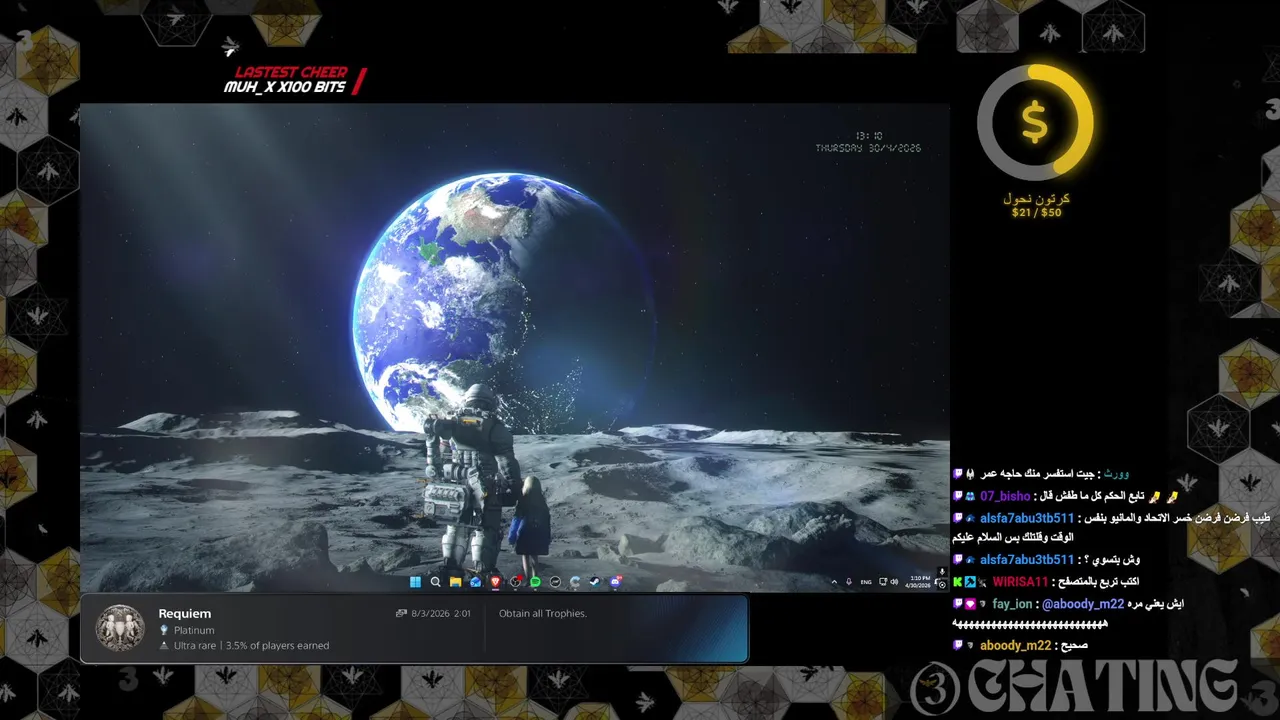
Task: Click the Twitch badge beside aboody_m22
Action: tap(958, 646)
